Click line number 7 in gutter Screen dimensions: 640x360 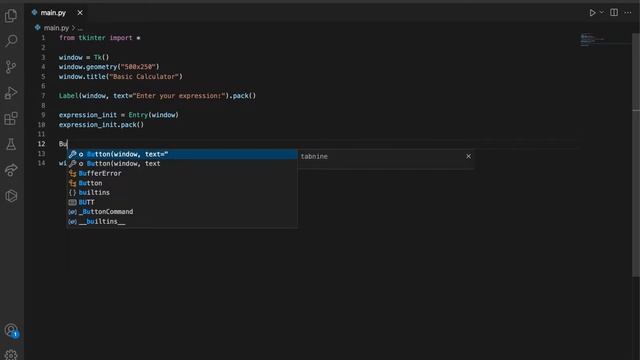click(43, 96)
